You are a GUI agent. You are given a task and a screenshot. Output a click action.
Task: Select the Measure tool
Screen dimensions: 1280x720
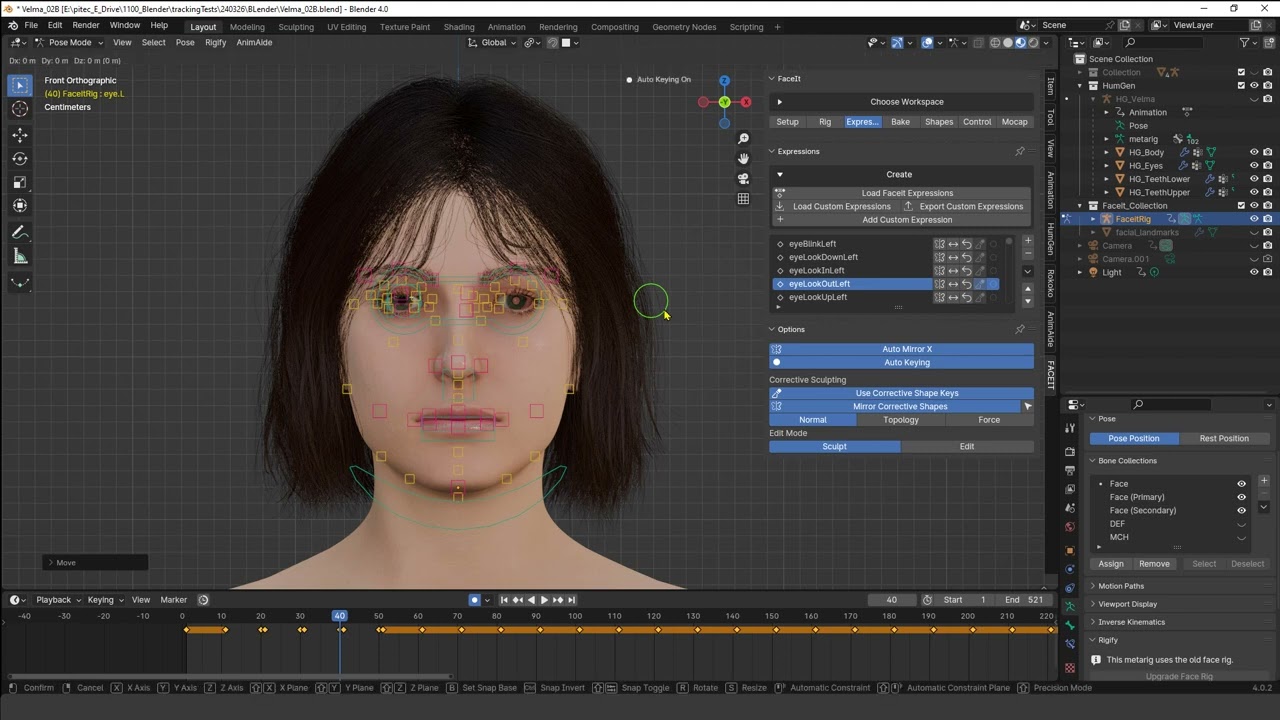click(x=20, y=257)
